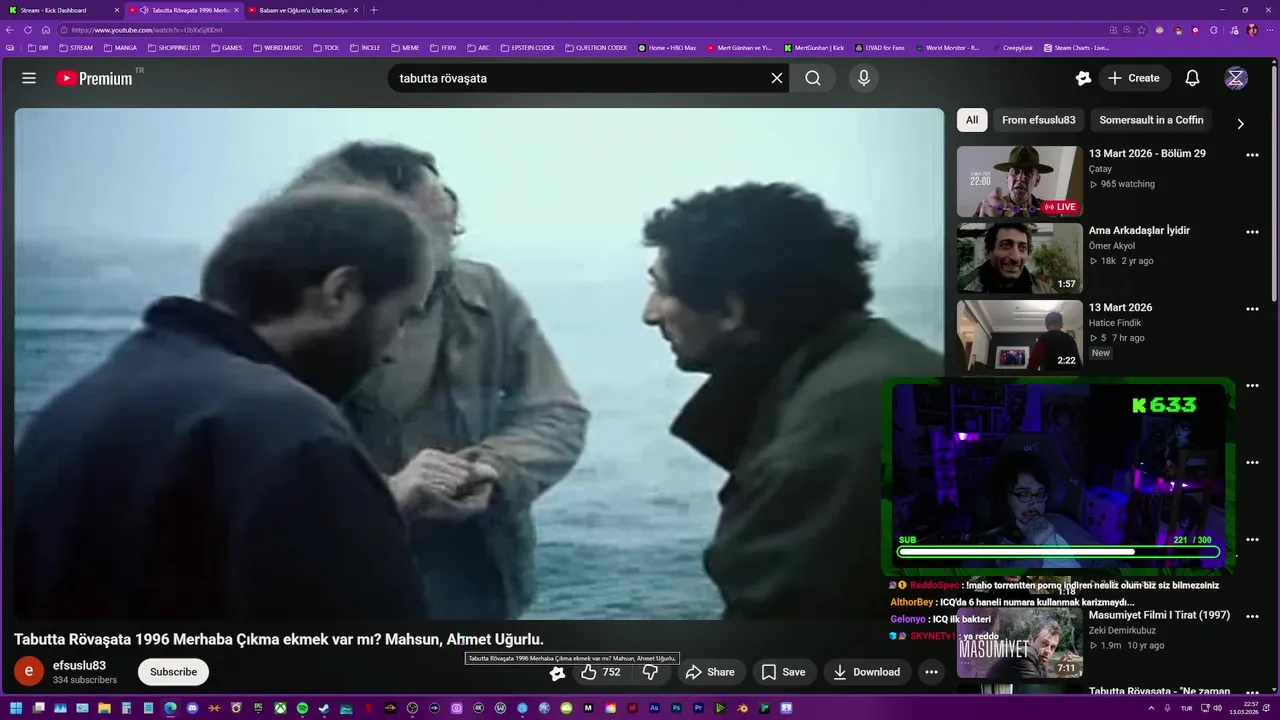Select From efsuslu83 filter chip

(1039, 120)
